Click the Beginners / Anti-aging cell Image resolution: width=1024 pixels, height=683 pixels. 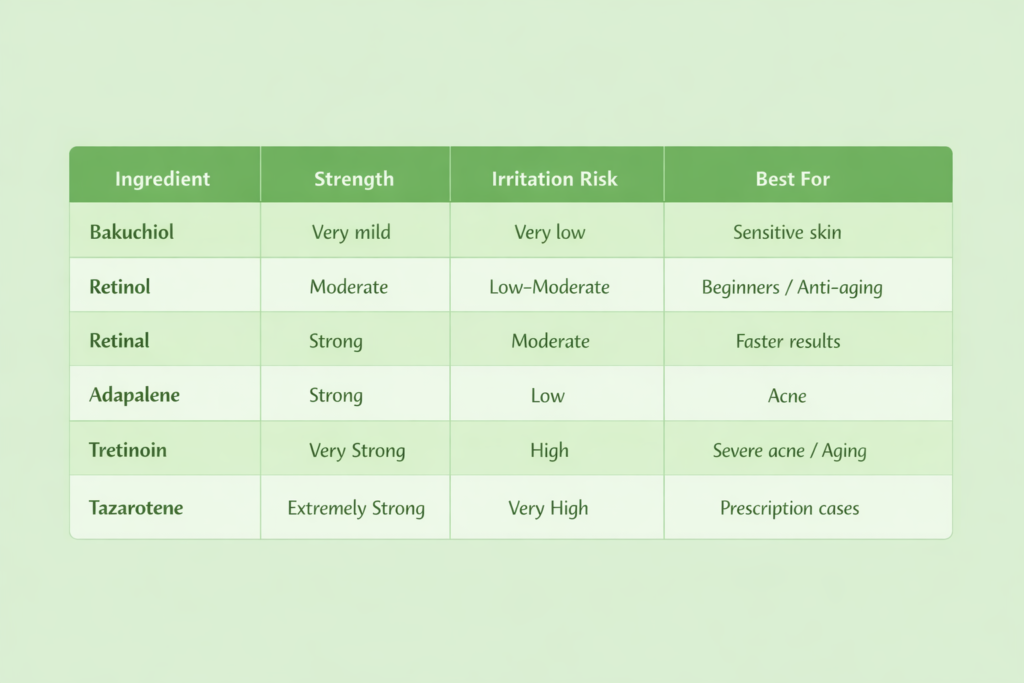pos(792,288)
